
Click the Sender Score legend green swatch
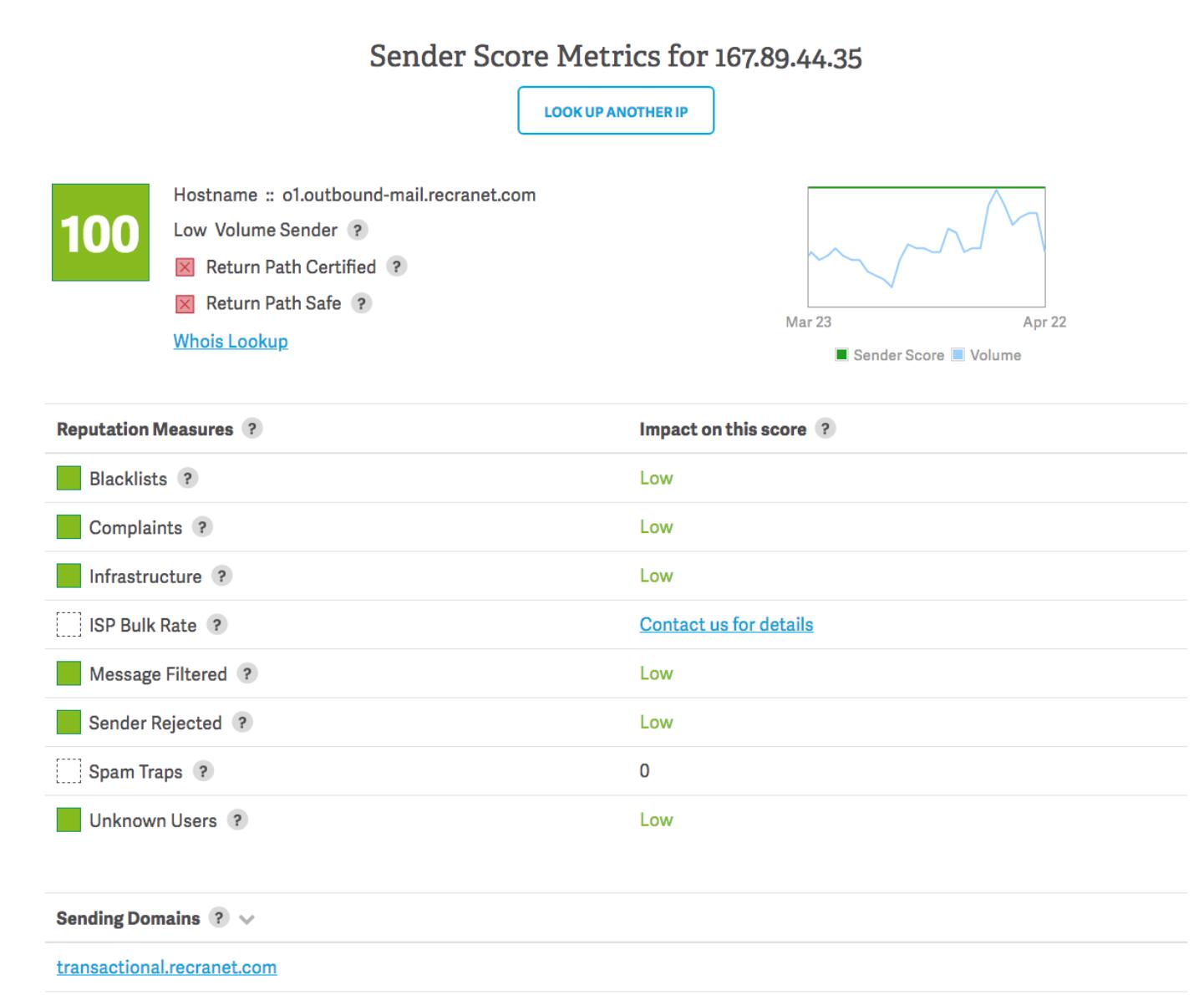[x=842, y=355]
